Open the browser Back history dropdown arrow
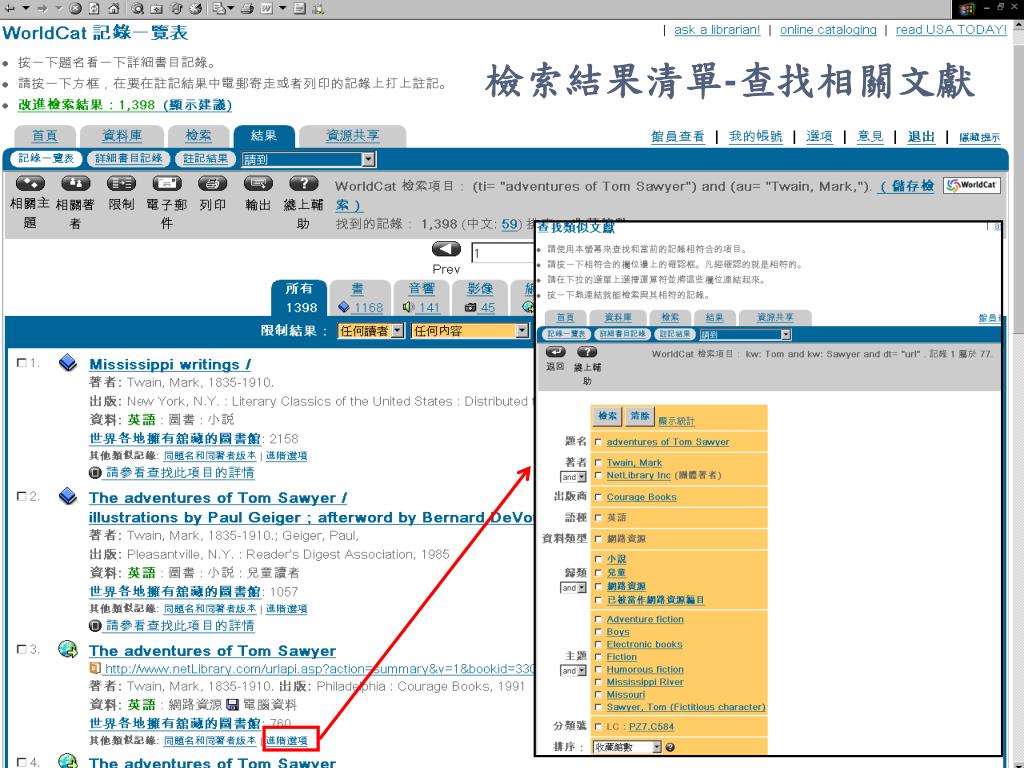The height and width of the screenshot is (768, 1024). tap(25, 8)
